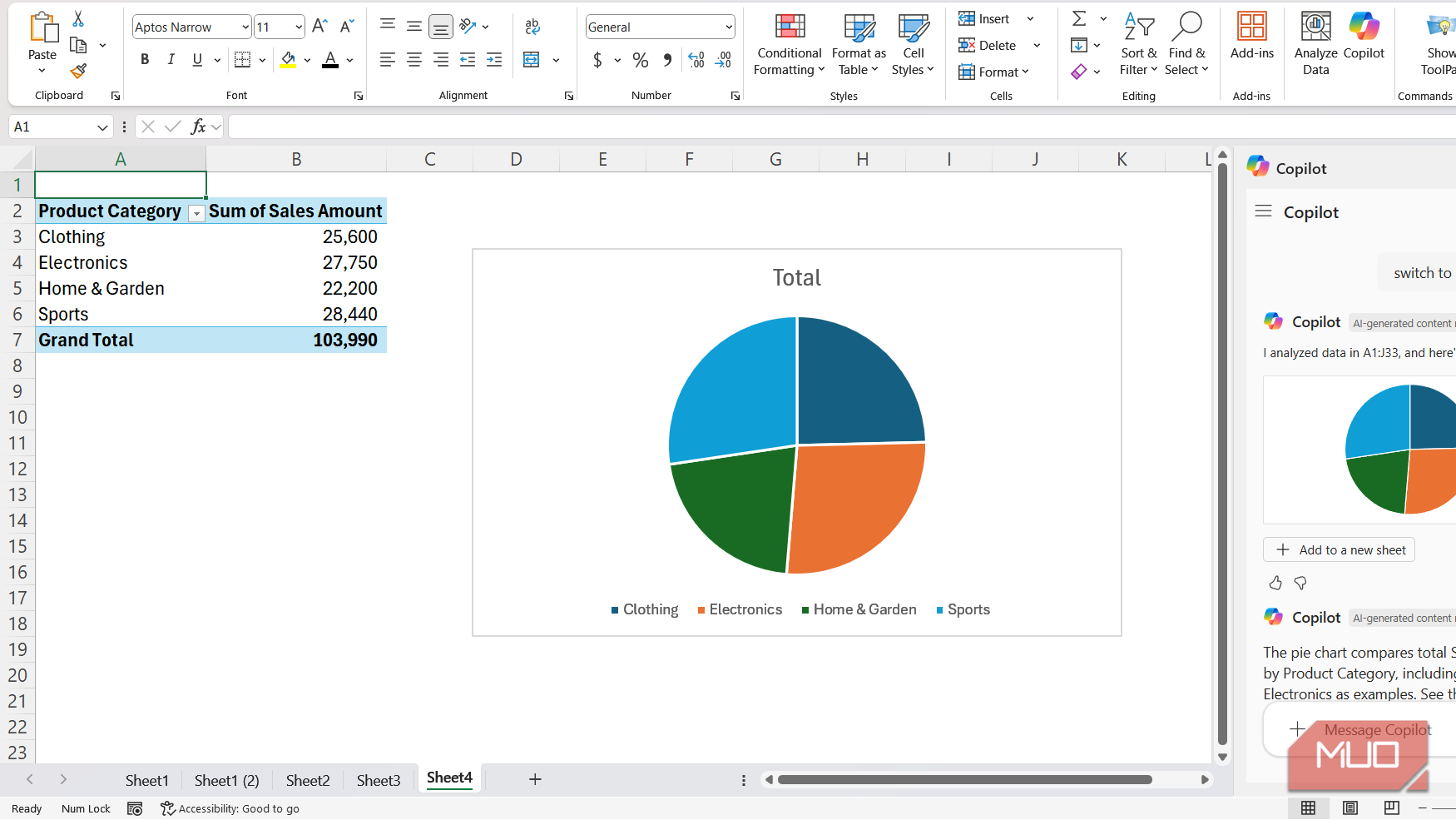Click the Insert Function fx icon
The height and width of the screenshot is (820, 1456).
tap(198, 127)
